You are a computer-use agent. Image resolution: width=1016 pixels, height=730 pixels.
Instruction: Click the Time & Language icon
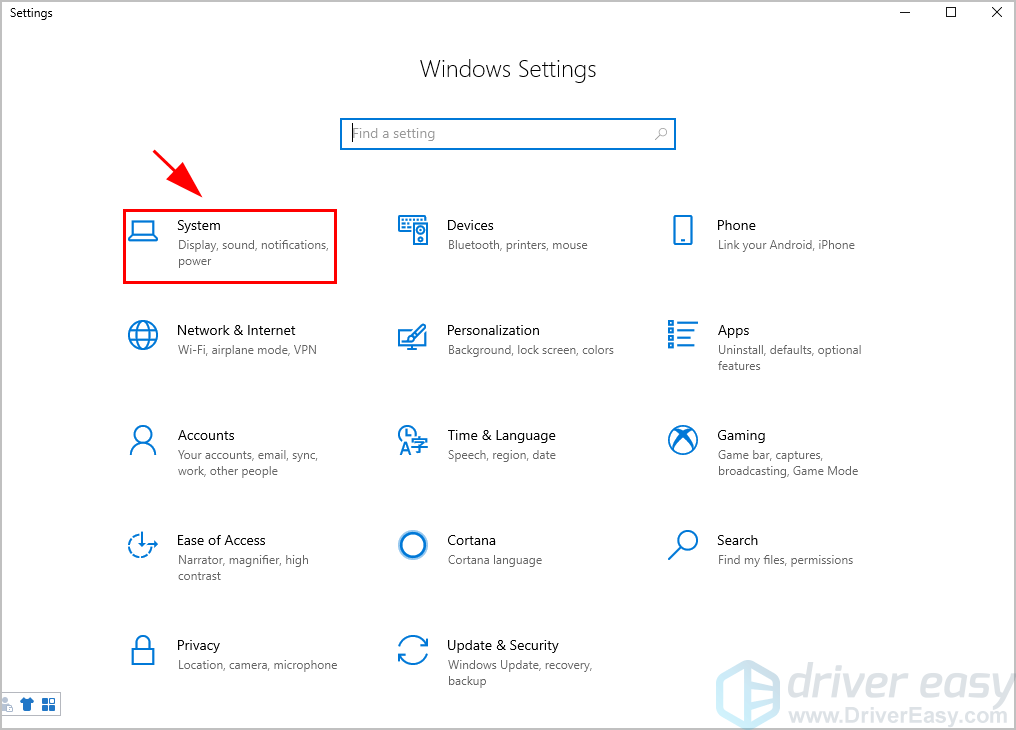coord(413,440)
